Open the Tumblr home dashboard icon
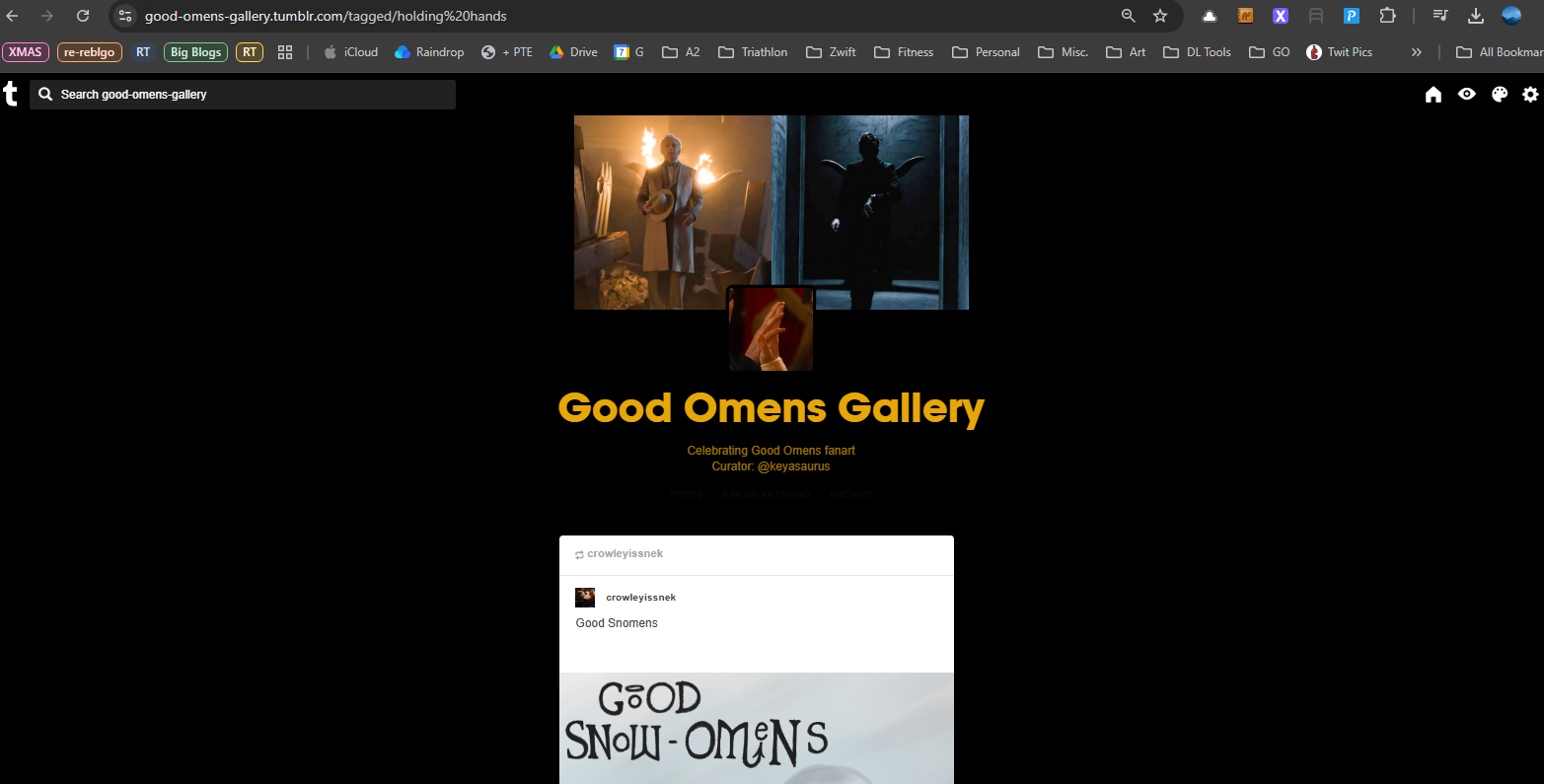The width and height of the screenshot is (1544, 784). tap(1434, 95)
